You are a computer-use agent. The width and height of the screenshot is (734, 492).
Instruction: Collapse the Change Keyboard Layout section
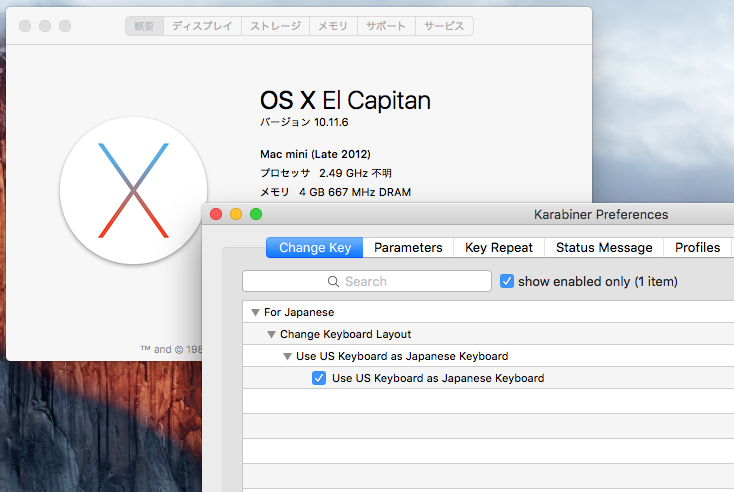[272, 334]
